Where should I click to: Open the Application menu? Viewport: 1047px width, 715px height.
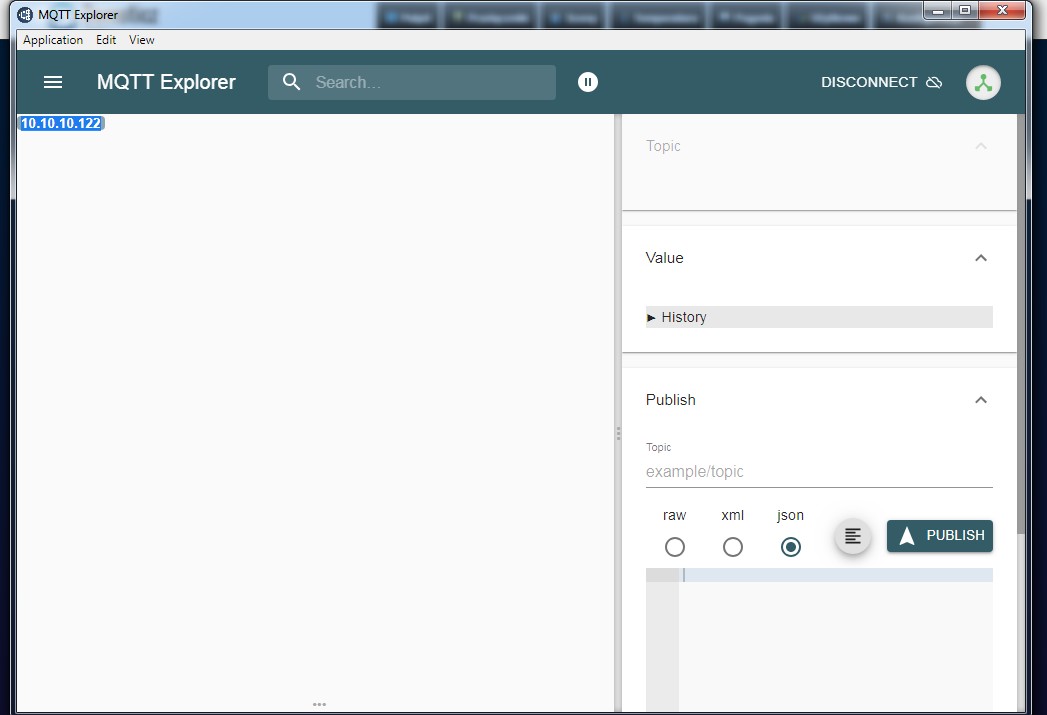(x=53, y=40)
